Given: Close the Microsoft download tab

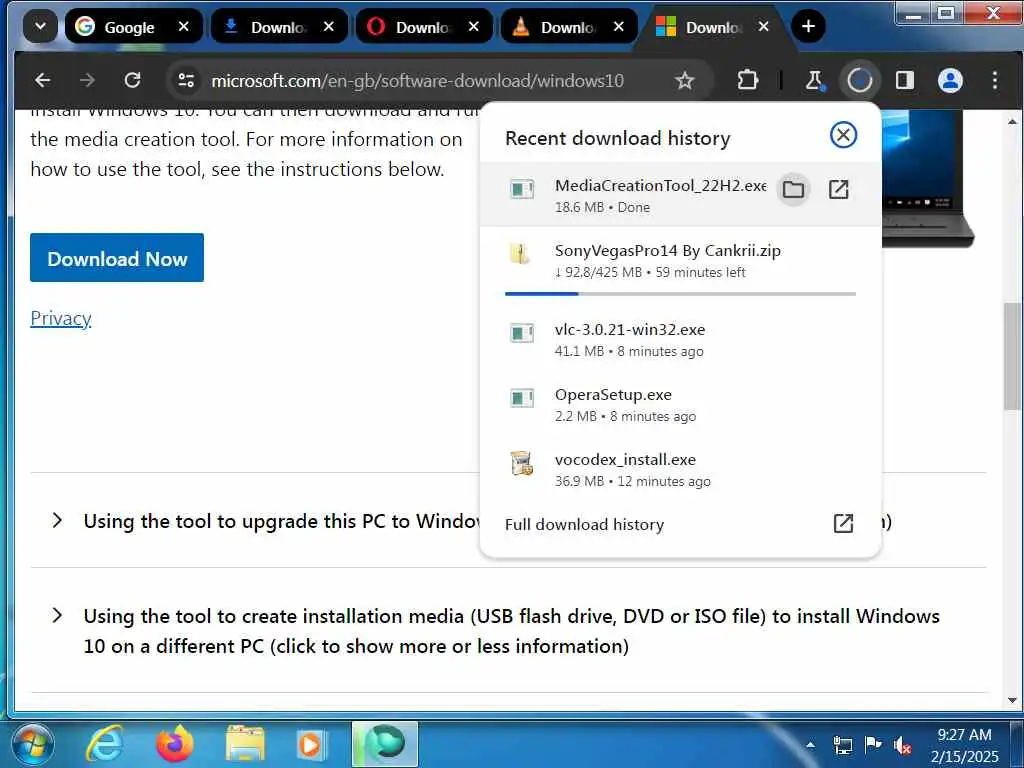Looking at the screenshot, I should click(763, 27).
